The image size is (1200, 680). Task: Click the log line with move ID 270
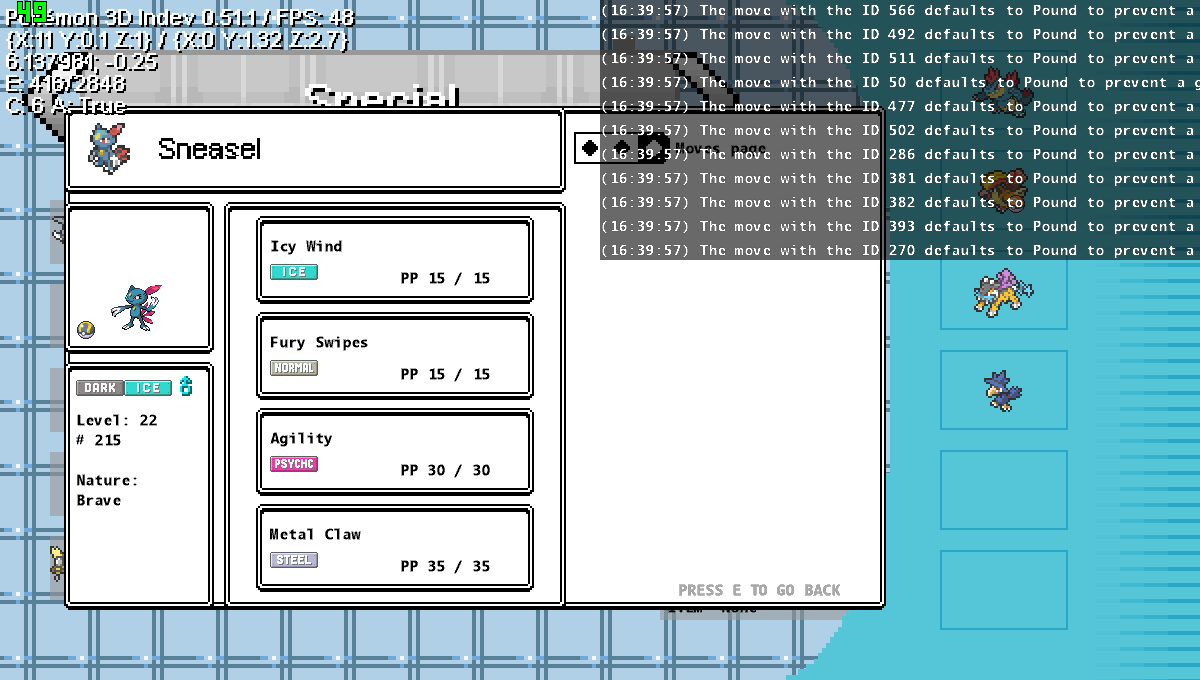click(x=898, y=250)
